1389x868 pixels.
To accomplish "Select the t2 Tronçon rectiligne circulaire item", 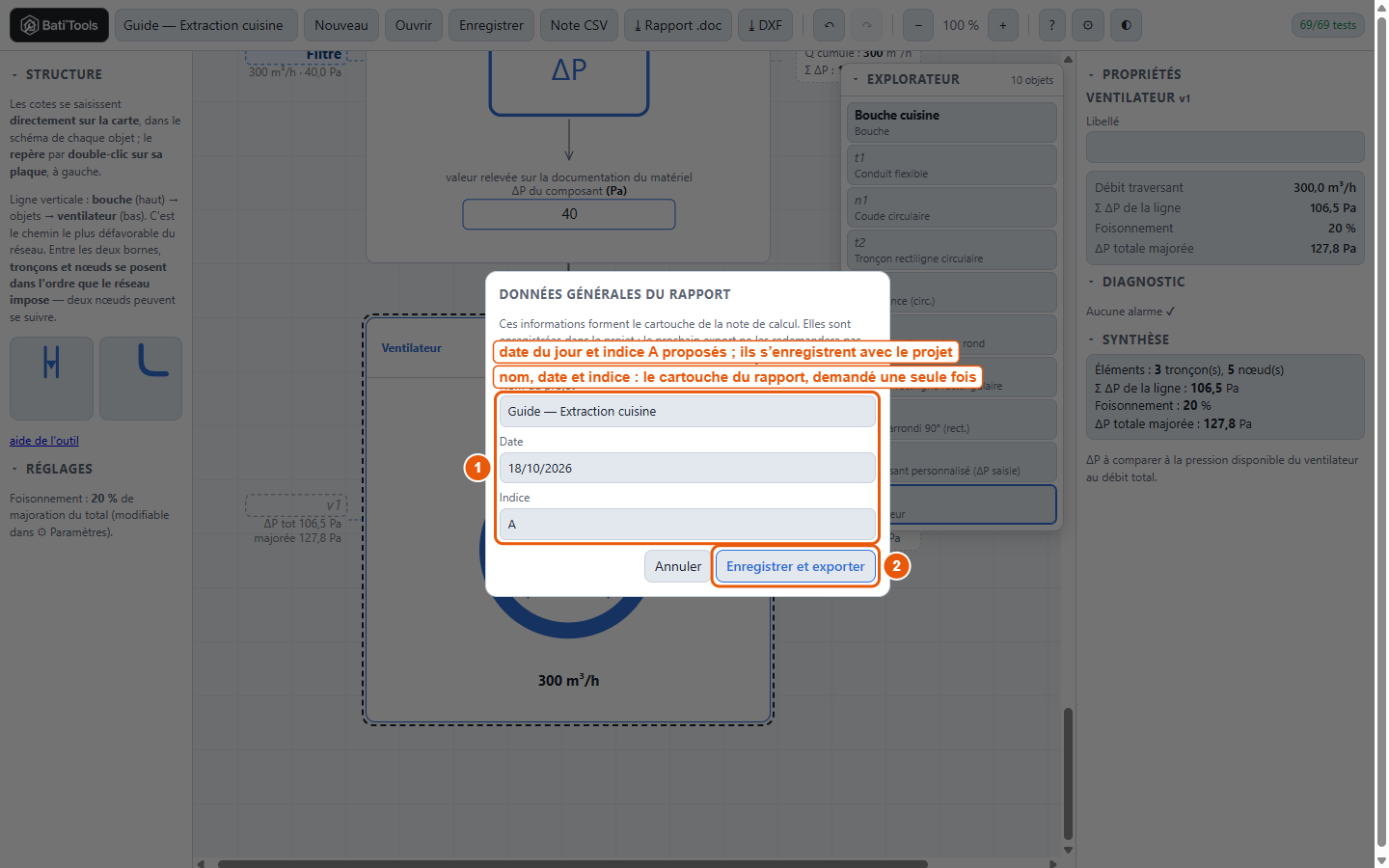I will pos(952,250).
